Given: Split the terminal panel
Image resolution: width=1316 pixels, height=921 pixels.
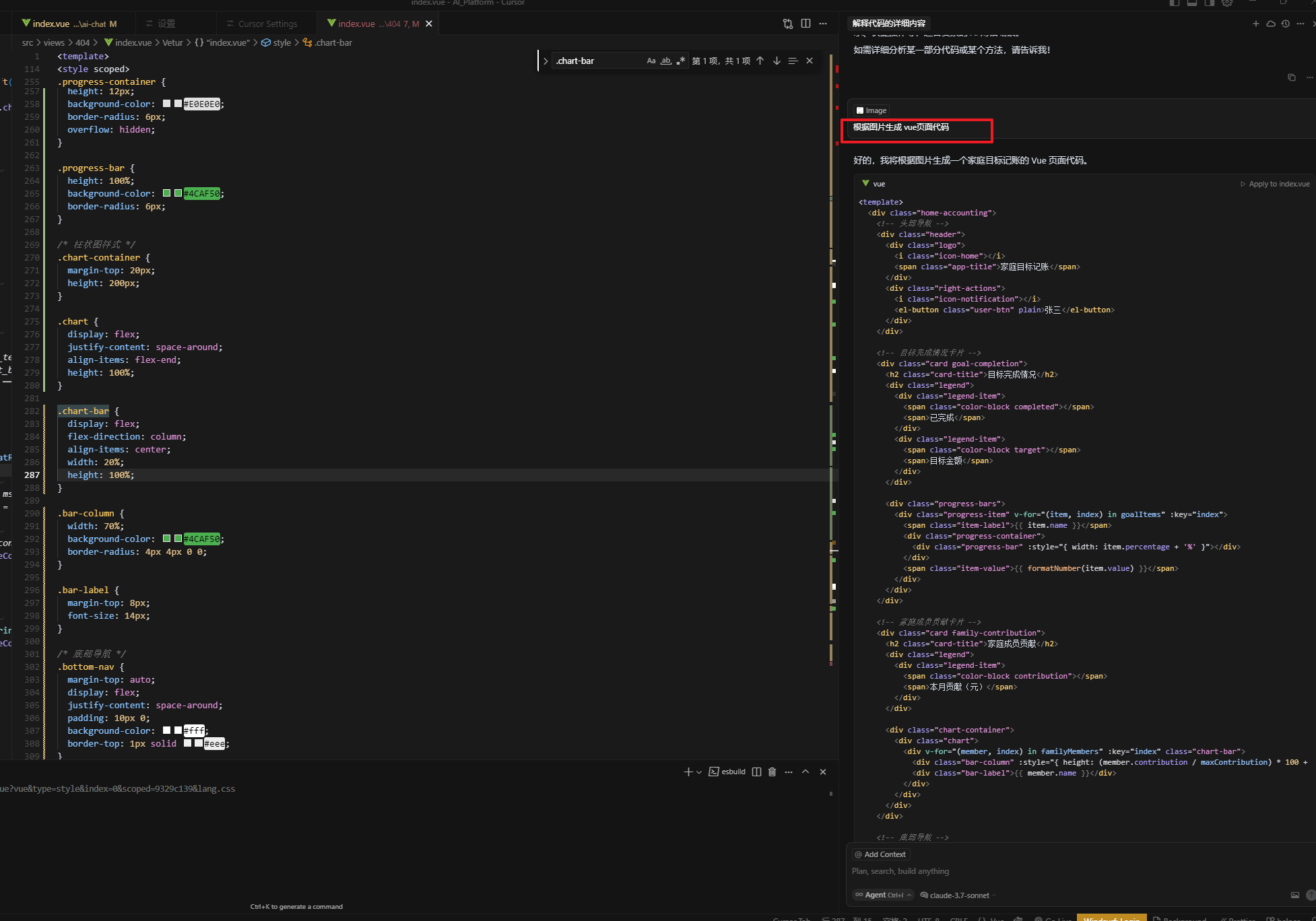Looking at the screenshot, I should tap(756, 772).
